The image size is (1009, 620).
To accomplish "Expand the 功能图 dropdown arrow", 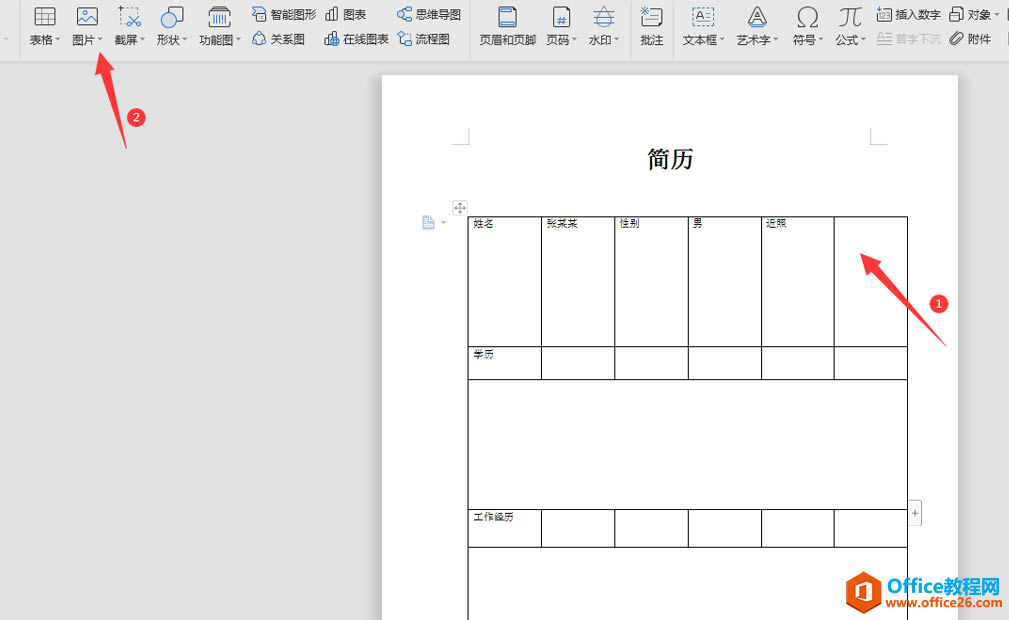I will click(x=238, y=40).
